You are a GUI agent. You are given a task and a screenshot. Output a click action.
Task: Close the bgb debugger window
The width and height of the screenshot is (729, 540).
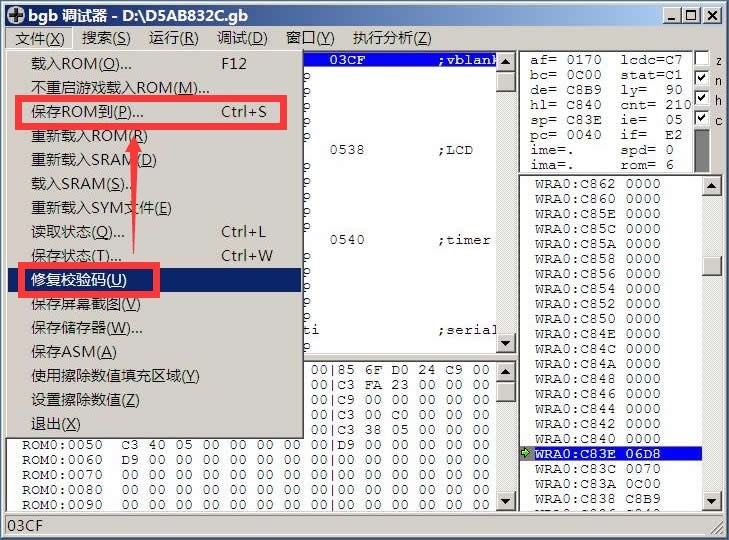(711, 15)
